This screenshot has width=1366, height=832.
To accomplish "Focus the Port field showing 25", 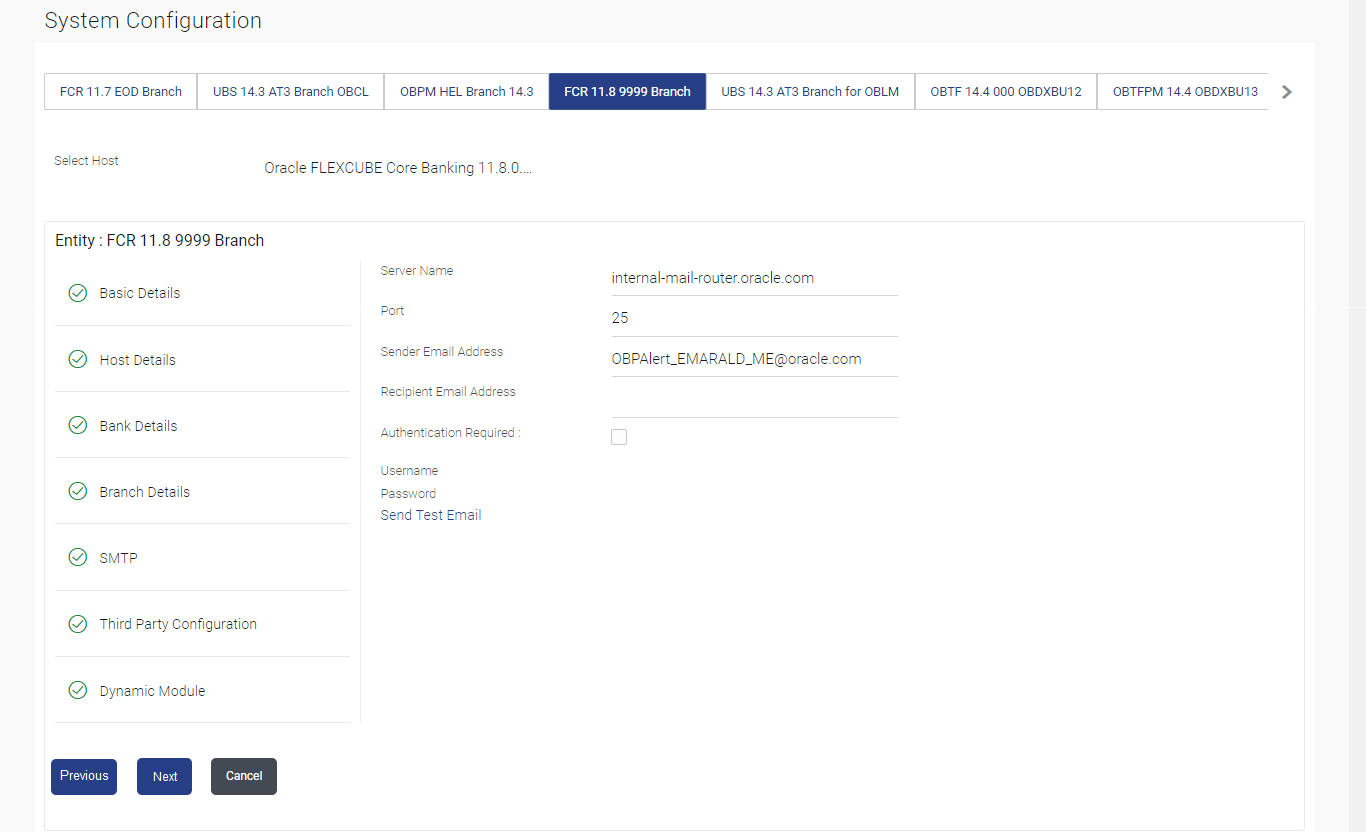I will pyautogui.click(x=754, y=318).
